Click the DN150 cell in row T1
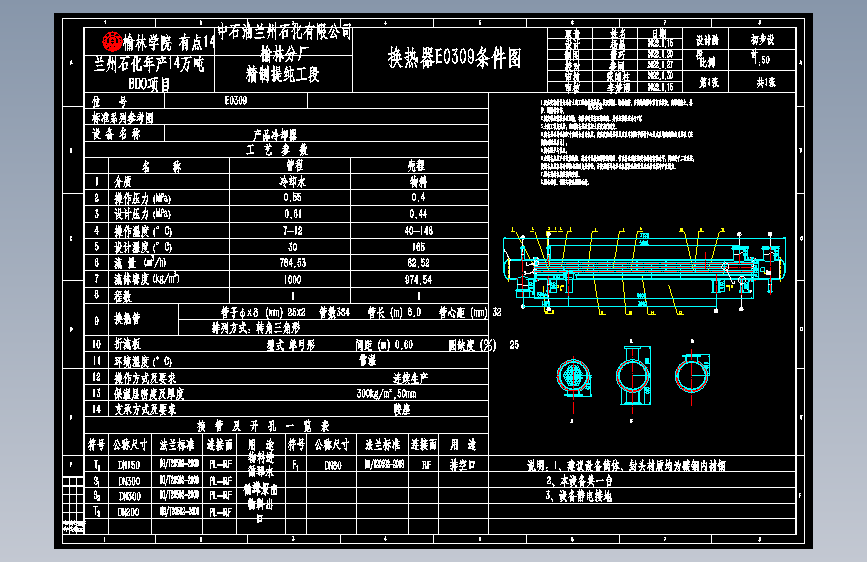Image resolution: width=867 pixels, height=562 pixels. coord(129,465)
